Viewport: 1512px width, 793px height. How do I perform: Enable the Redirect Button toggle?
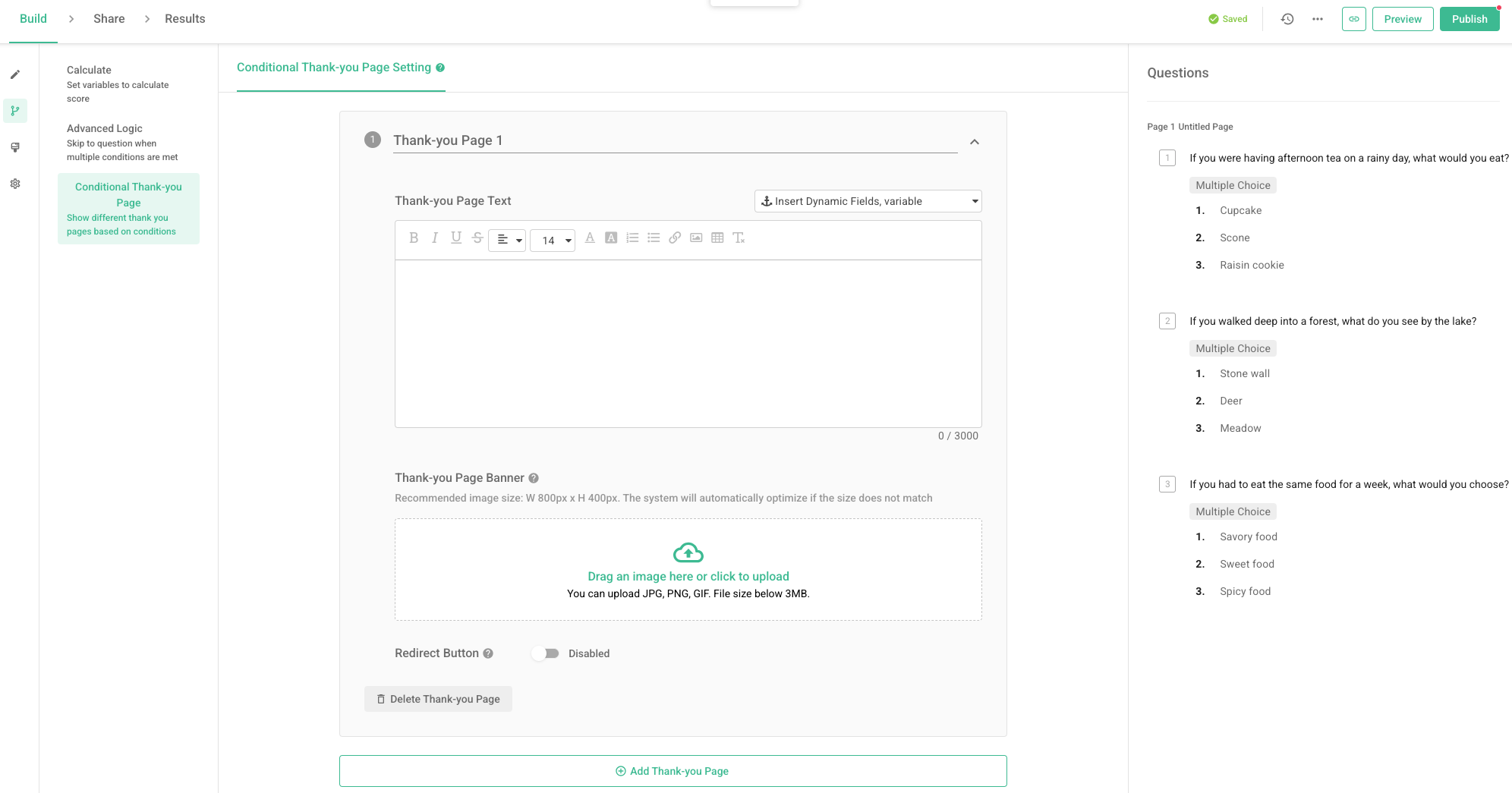546,653
